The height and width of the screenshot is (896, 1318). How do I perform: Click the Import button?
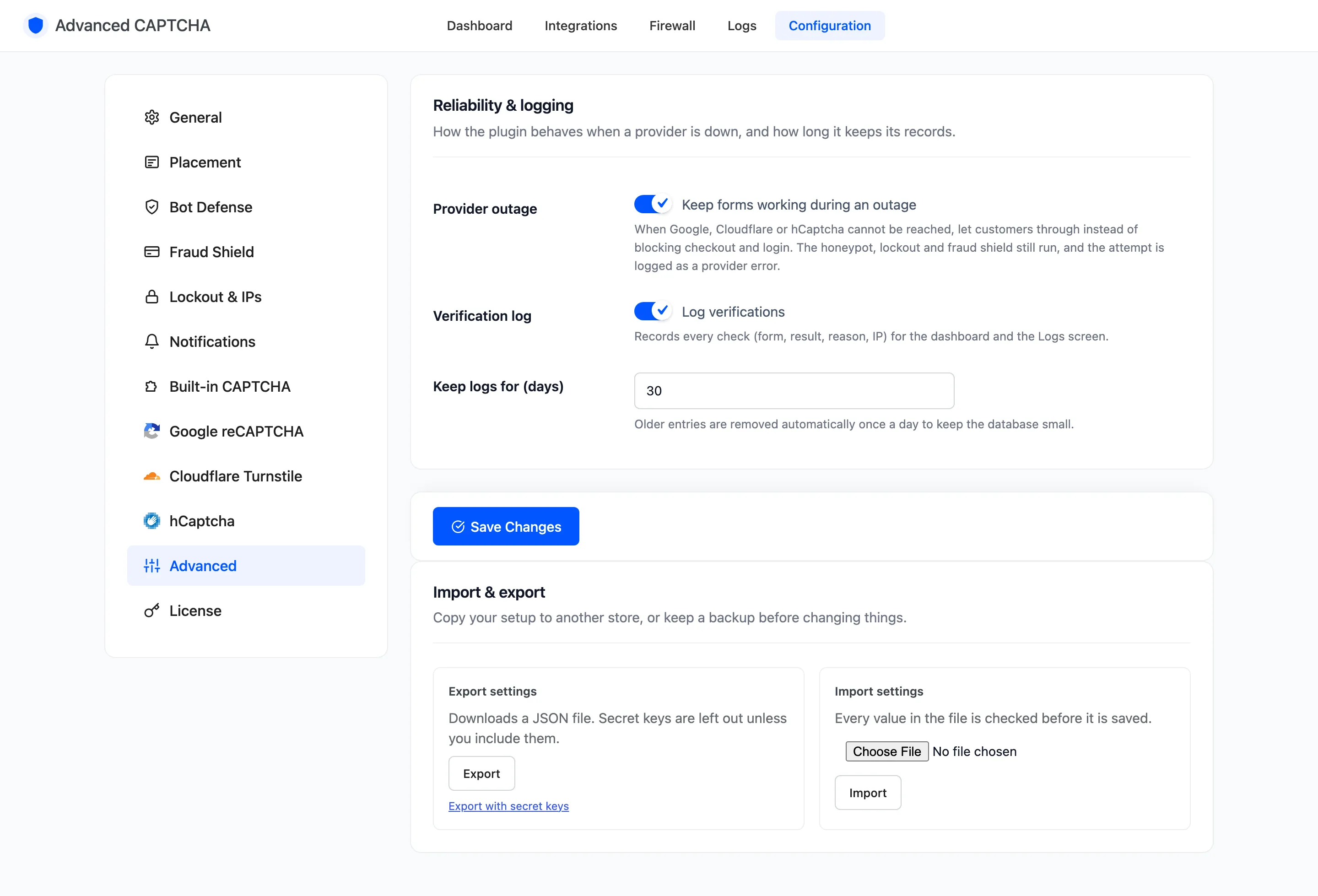pyautogui.click(x=868, y=793)
